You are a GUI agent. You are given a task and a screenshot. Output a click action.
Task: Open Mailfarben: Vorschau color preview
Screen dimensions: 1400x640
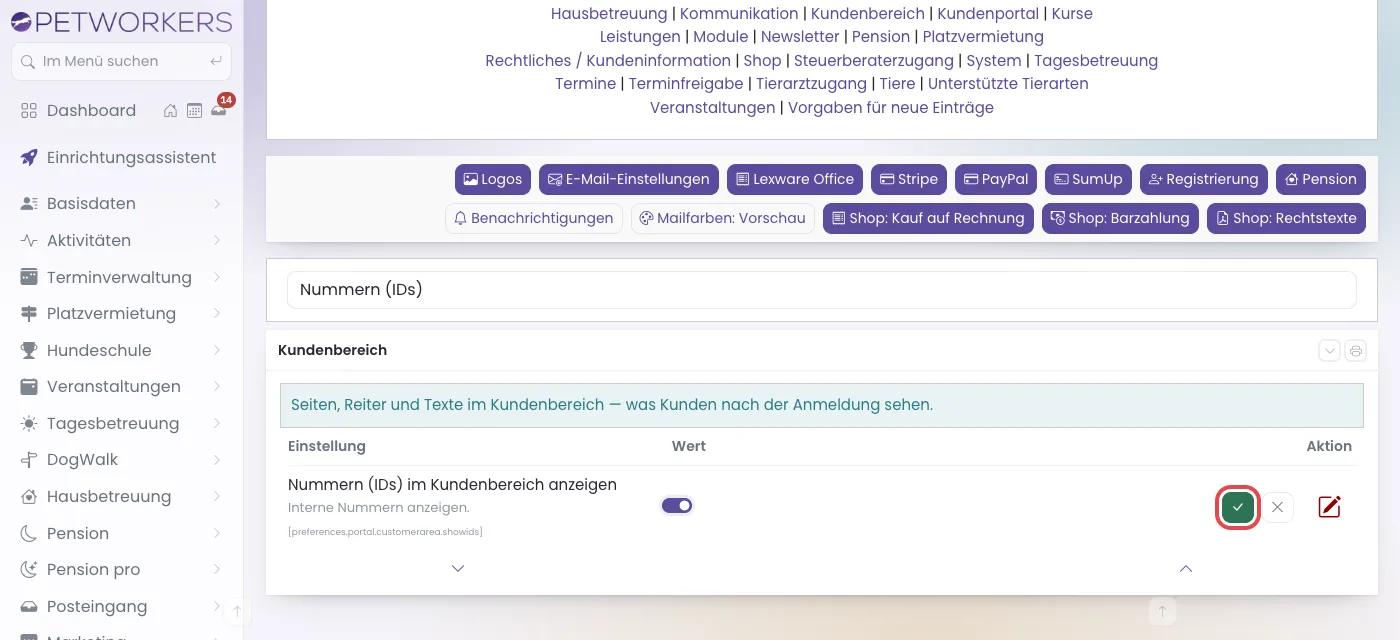click(723, 218)
